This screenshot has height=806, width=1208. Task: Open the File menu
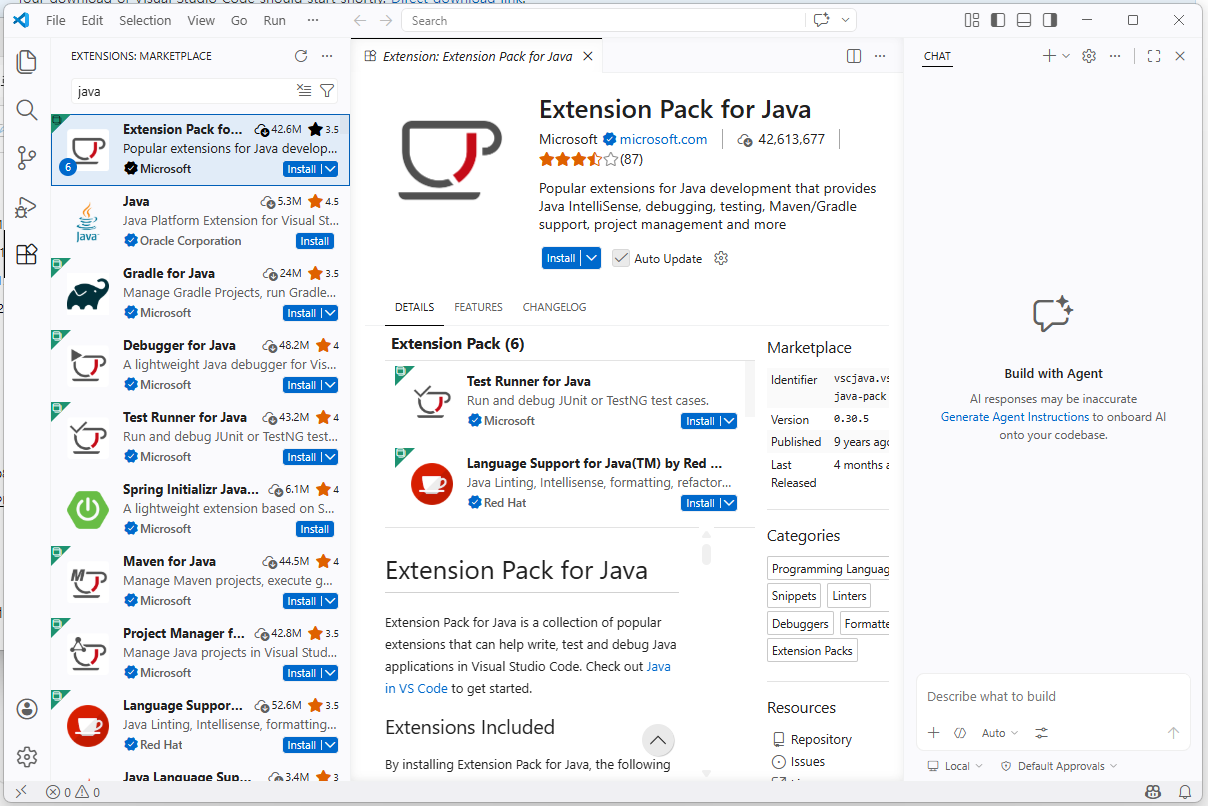tap(56, 20)
